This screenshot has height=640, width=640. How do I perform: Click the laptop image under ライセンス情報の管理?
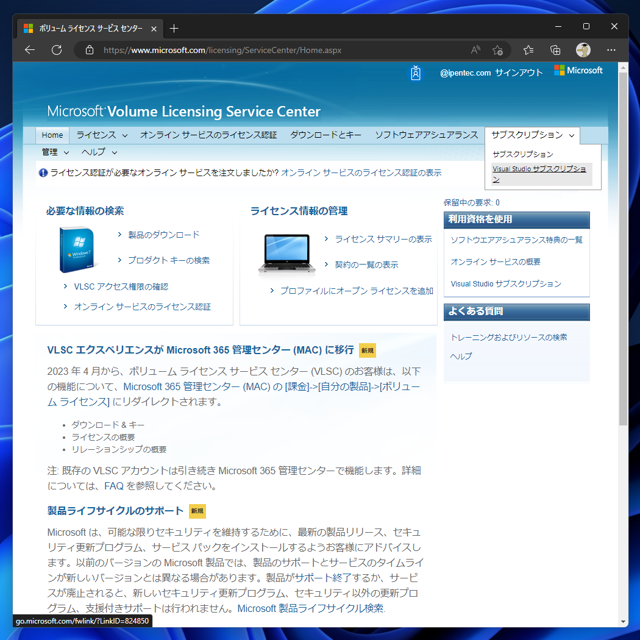[x=287, y=253]
